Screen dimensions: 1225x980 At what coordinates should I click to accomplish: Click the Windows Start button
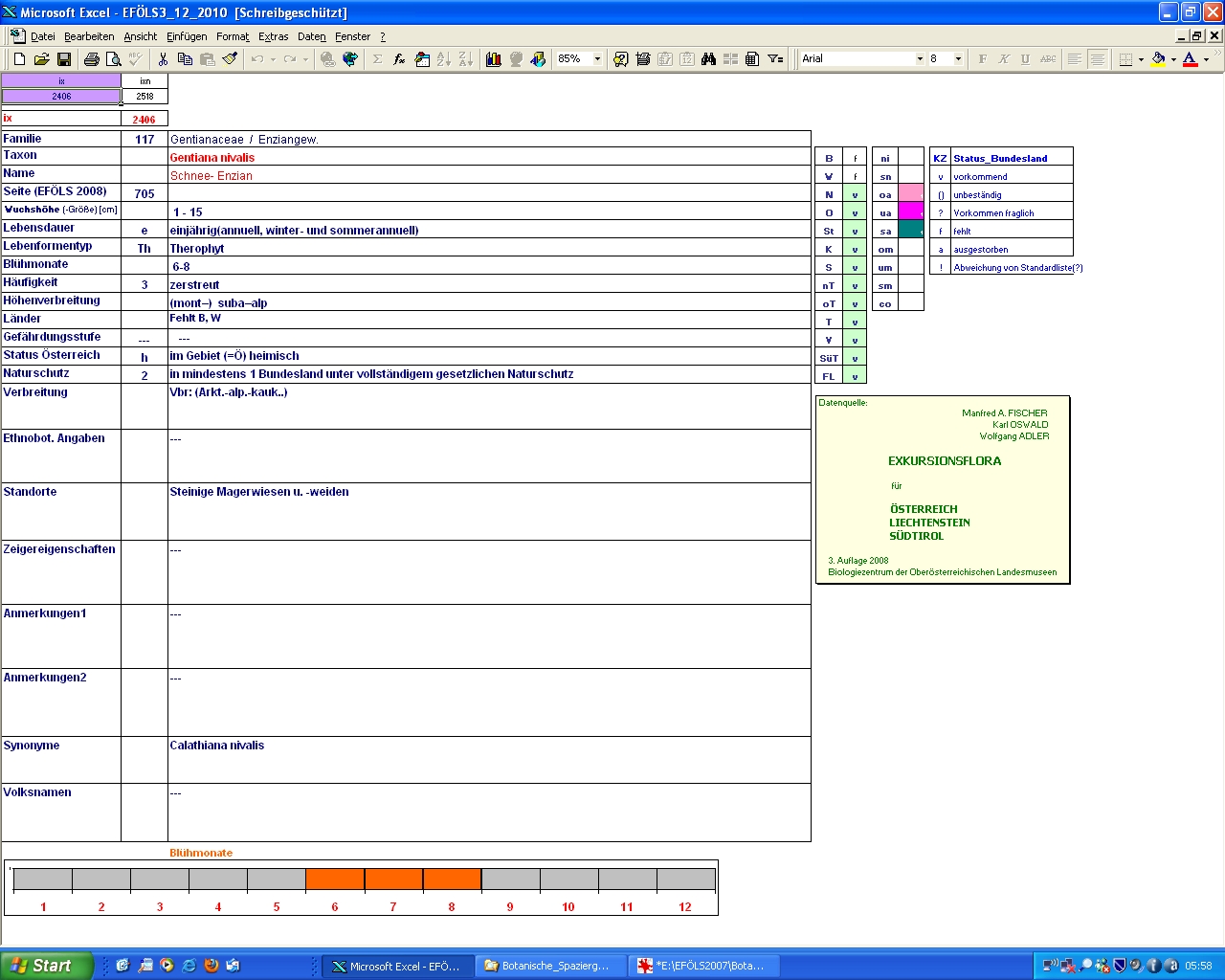coord(46,966)
